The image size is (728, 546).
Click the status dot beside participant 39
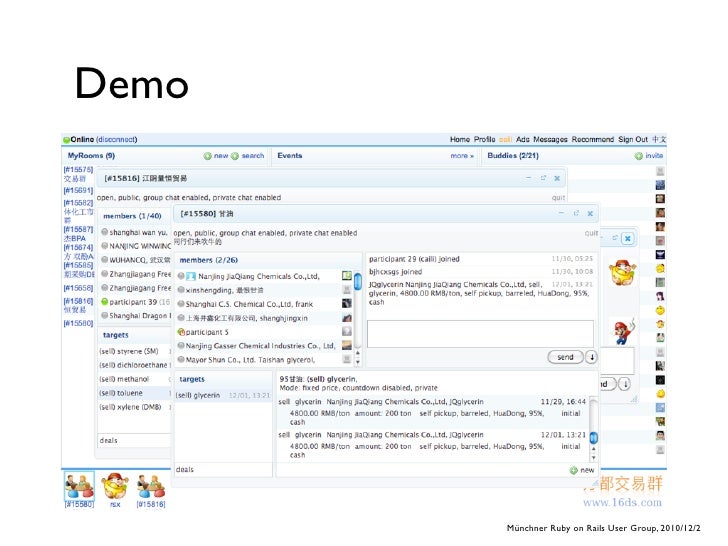[x=105, y=302]
